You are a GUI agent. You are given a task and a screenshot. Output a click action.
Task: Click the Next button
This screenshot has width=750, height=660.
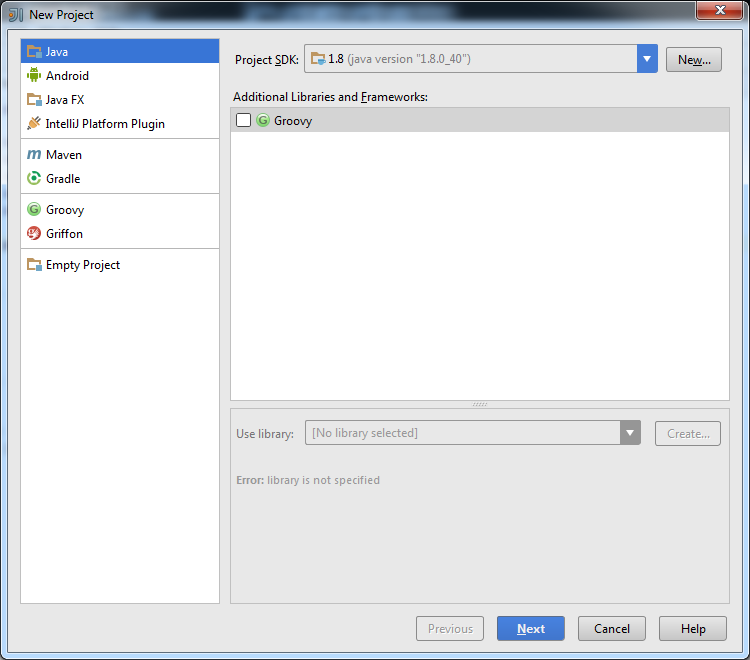(531, 628)
